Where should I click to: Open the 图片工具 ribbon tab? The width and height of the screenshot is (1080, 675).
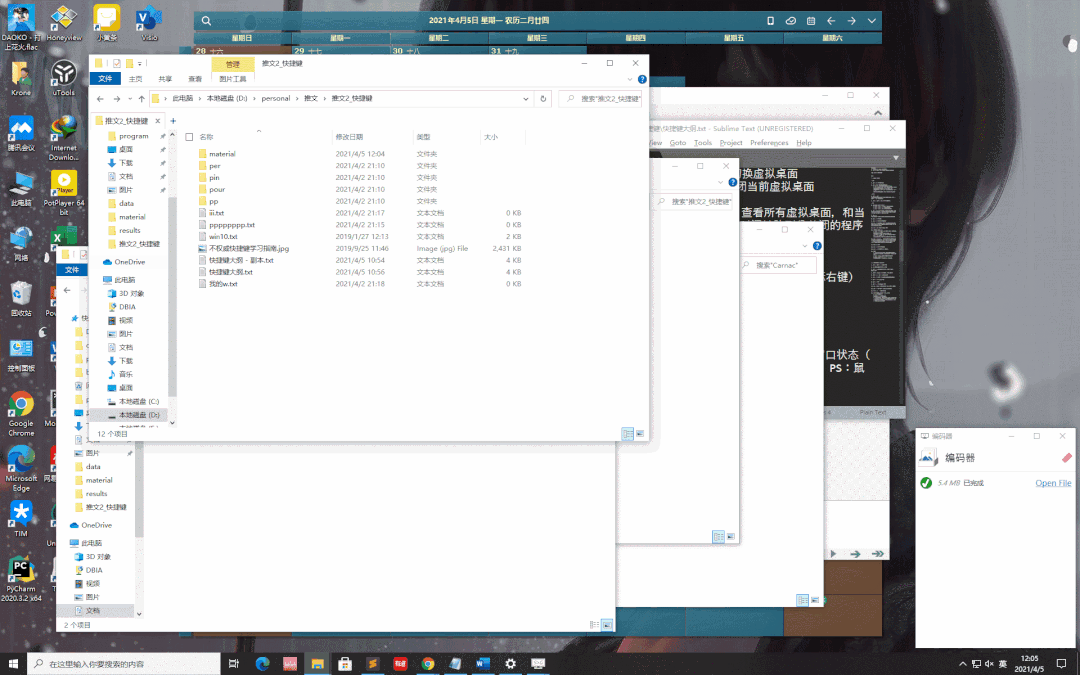point(233,79)
